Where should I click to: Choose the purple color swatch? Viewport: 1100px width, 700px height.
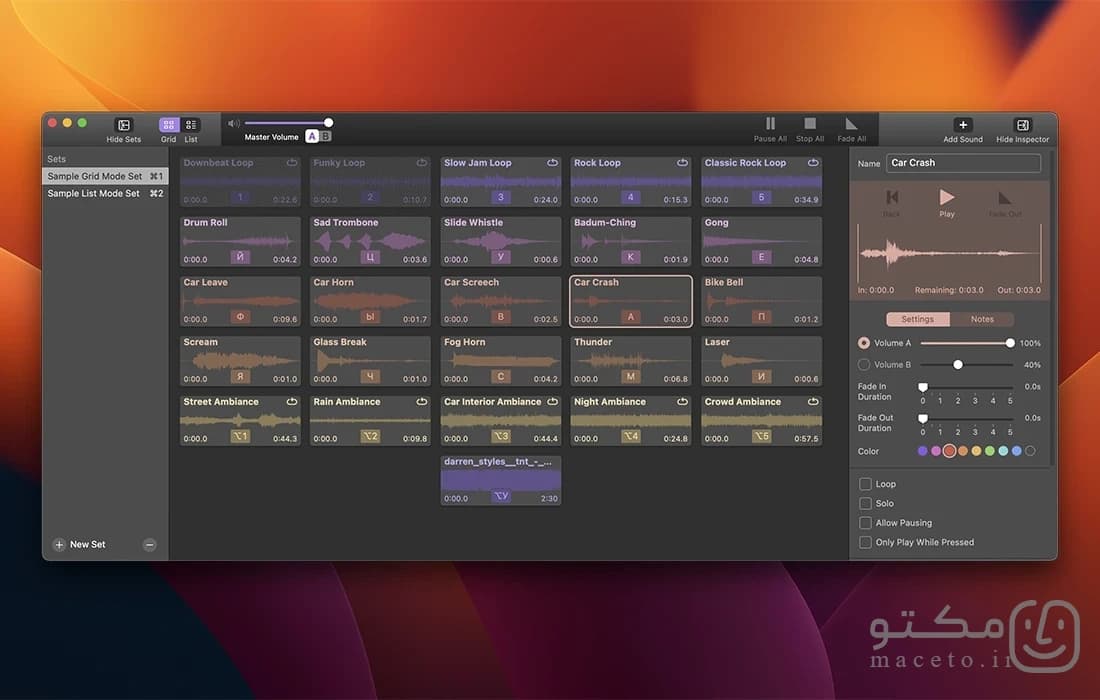(923, 451)
